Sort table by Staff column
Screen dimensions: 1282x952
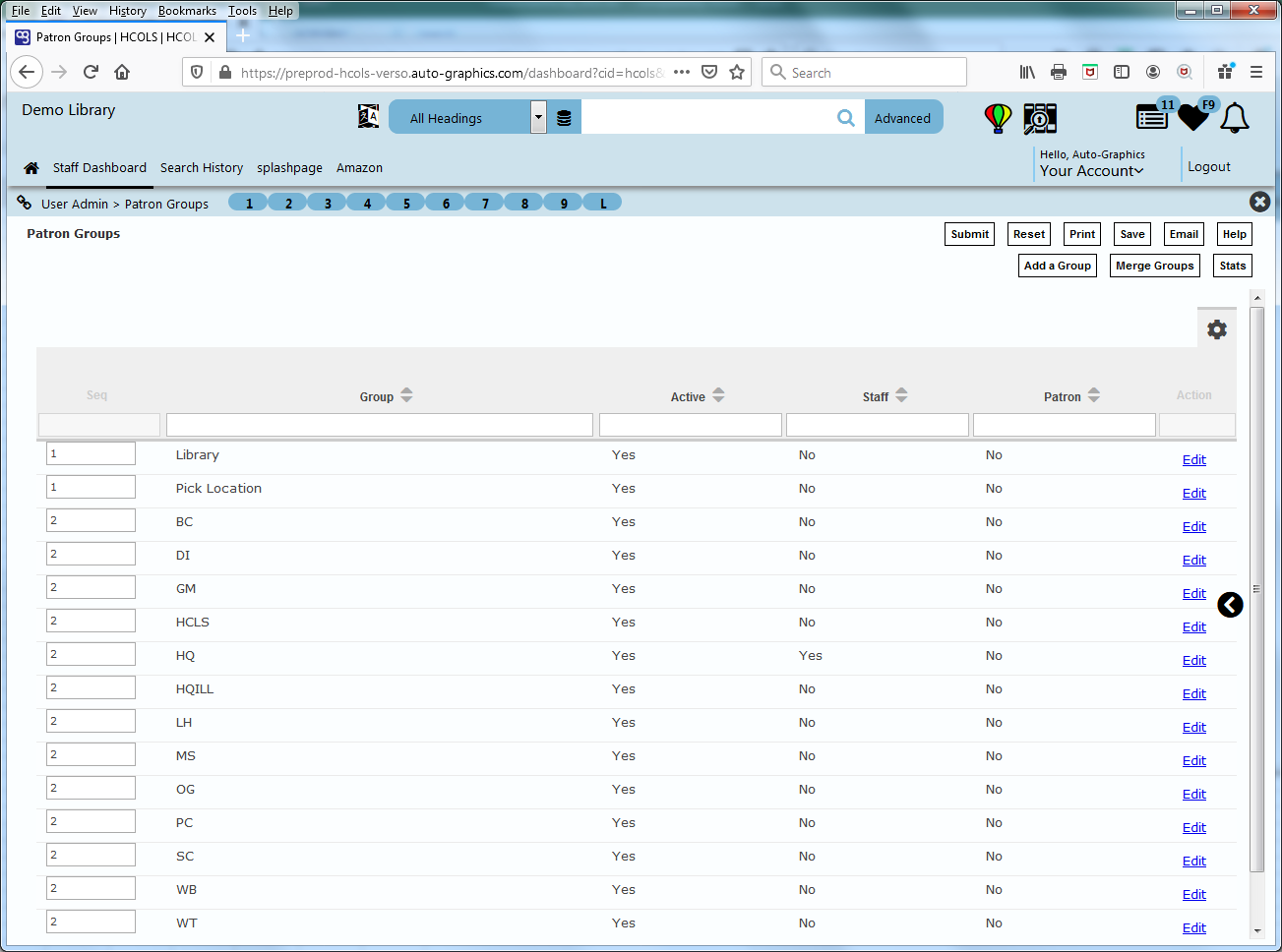pyautogui.click(x=902, y=395)
